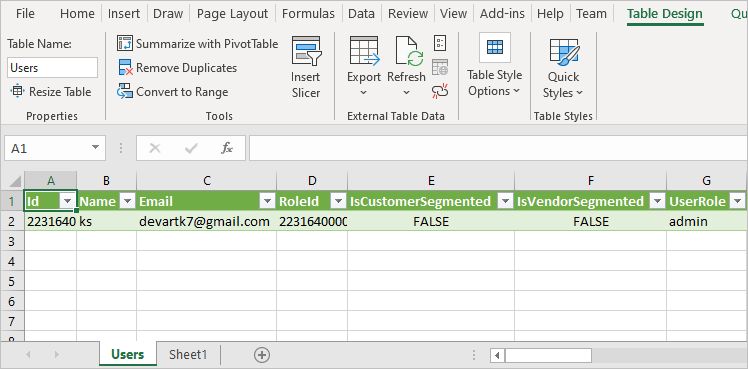The width and height of the screenshot is (748, 369).
Task: Select the Id cell 2231640
Action: coord(51,221)
